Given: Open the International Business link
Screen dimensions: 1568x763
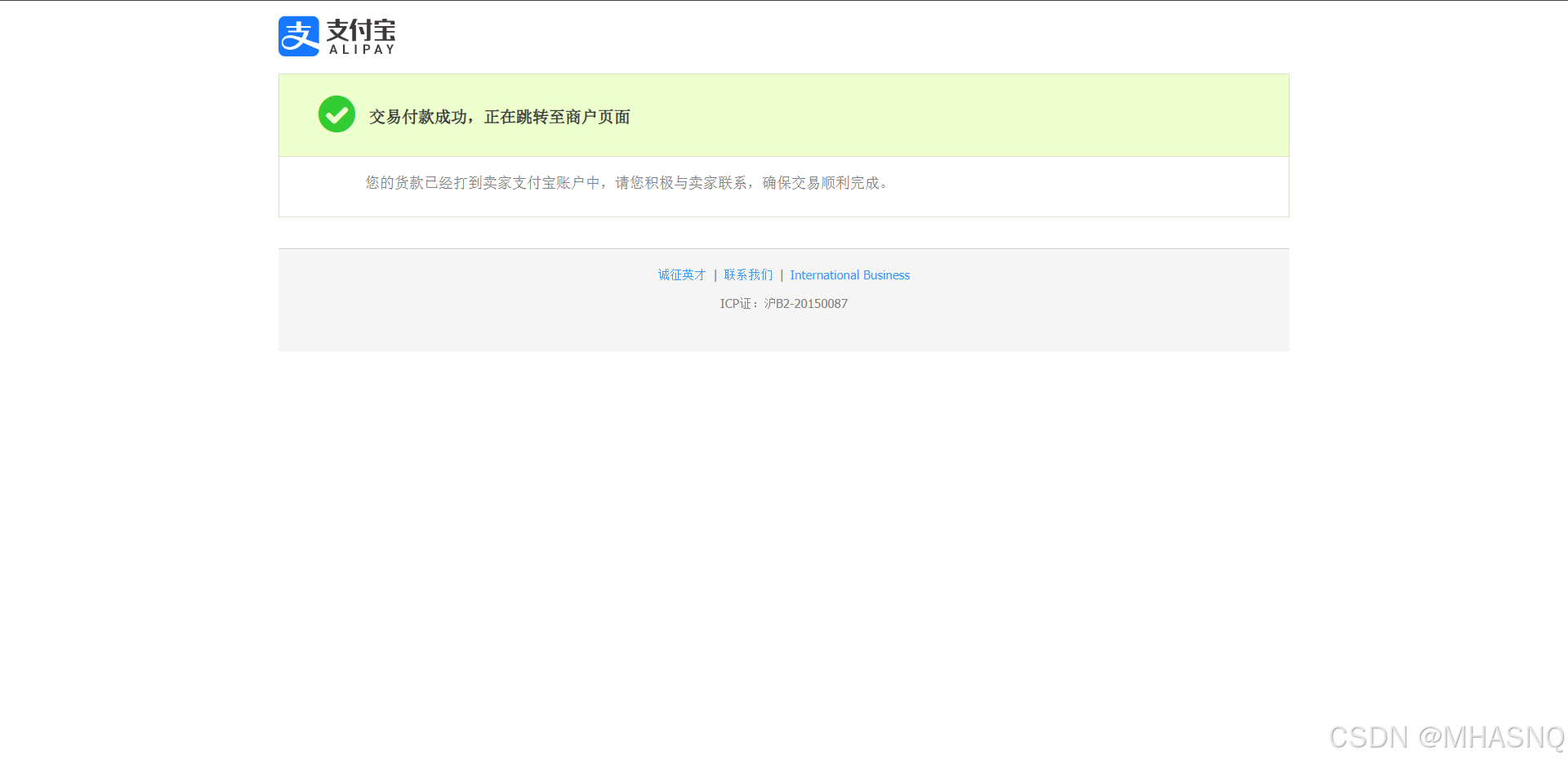Looking at the screenshot, I should point(849,275).
